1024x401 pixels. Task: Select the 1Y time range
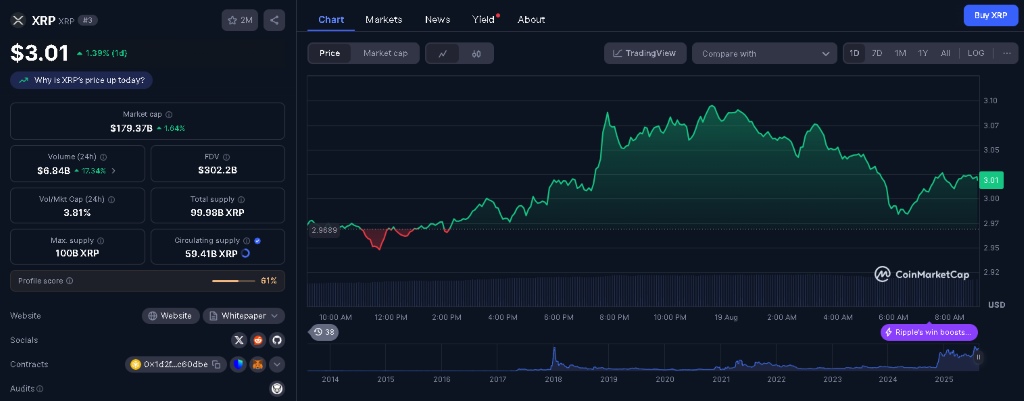pyautogui.click(x=923, y=54)
